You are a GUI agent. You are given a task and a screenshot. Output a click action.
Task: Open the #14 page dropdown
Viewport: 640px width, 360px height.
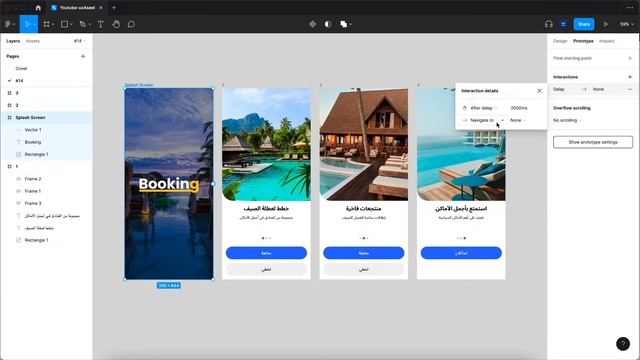click(80, 41)
